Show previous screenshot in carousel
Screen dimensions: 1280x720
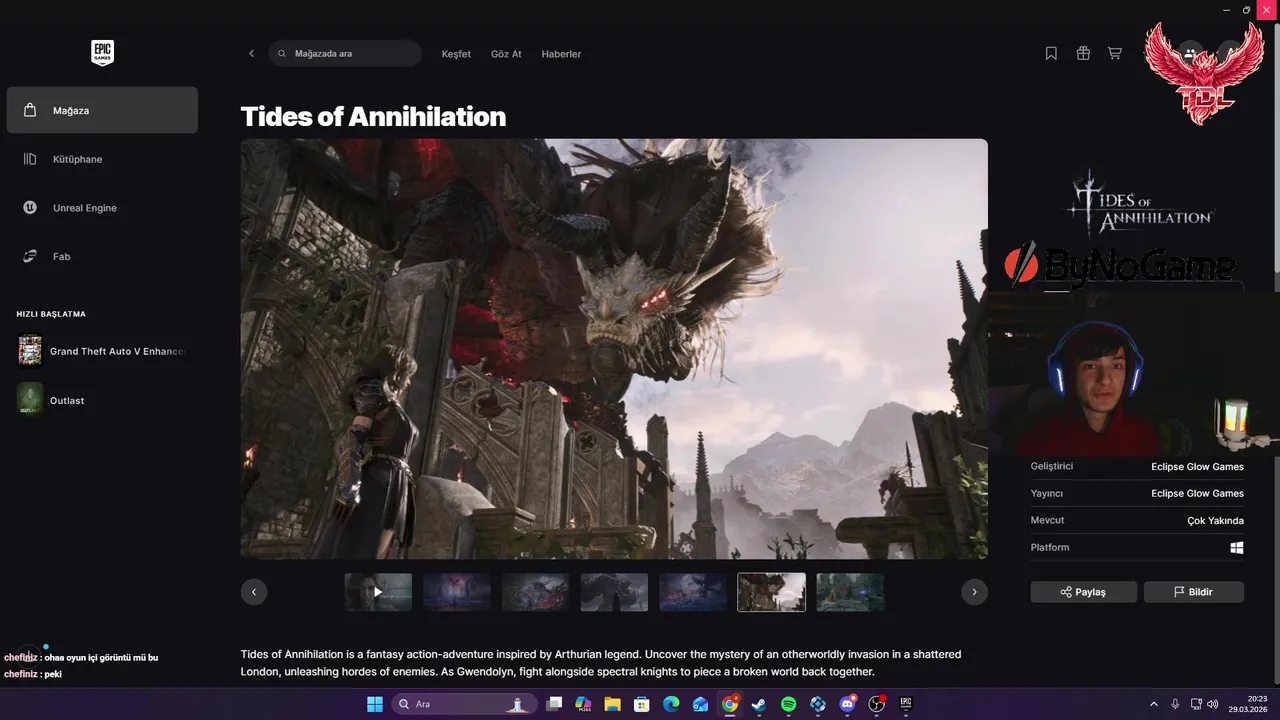coord(254,592)
